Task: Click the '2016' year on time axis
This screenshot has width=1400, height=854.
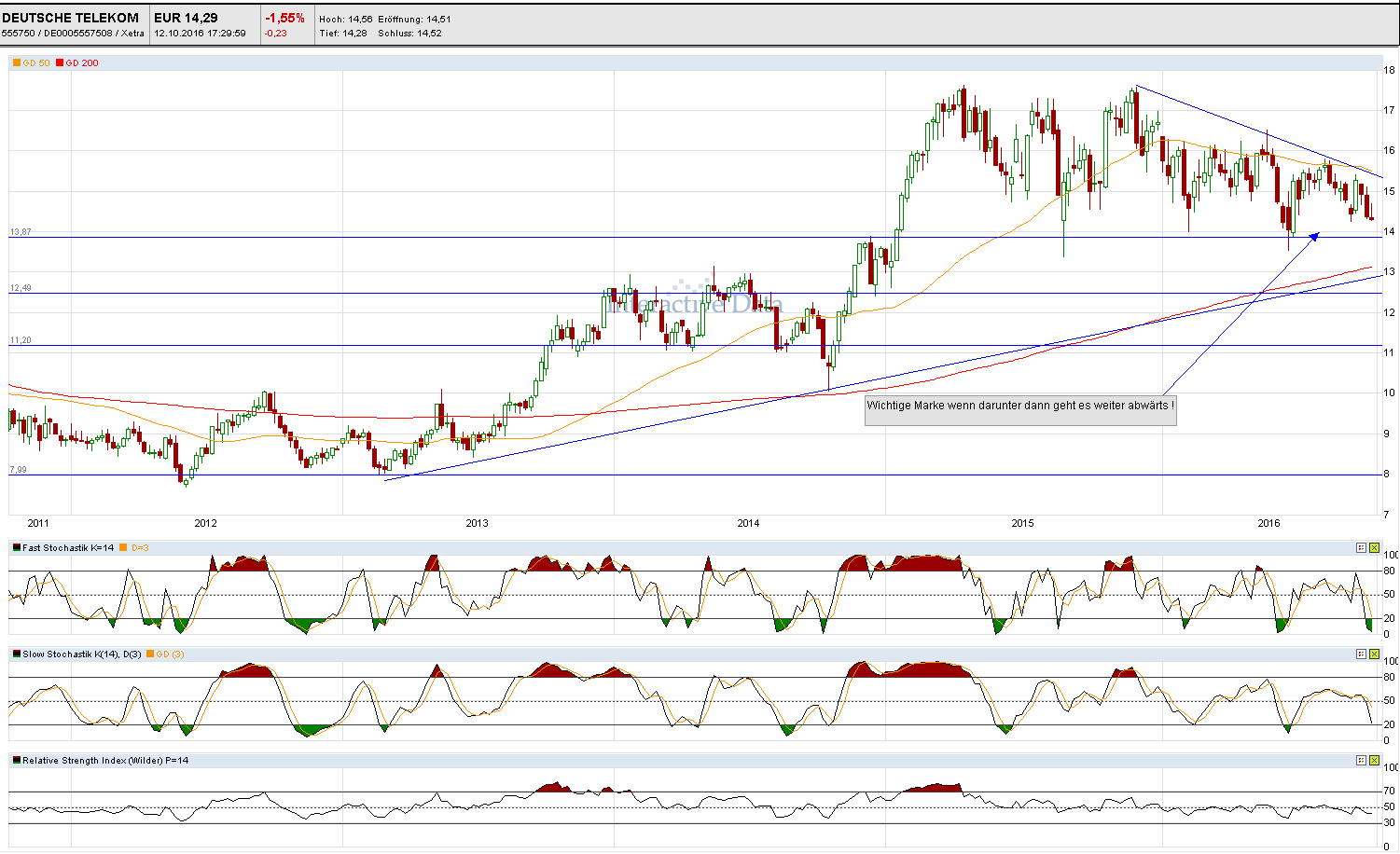Action: pos(1268,523)
